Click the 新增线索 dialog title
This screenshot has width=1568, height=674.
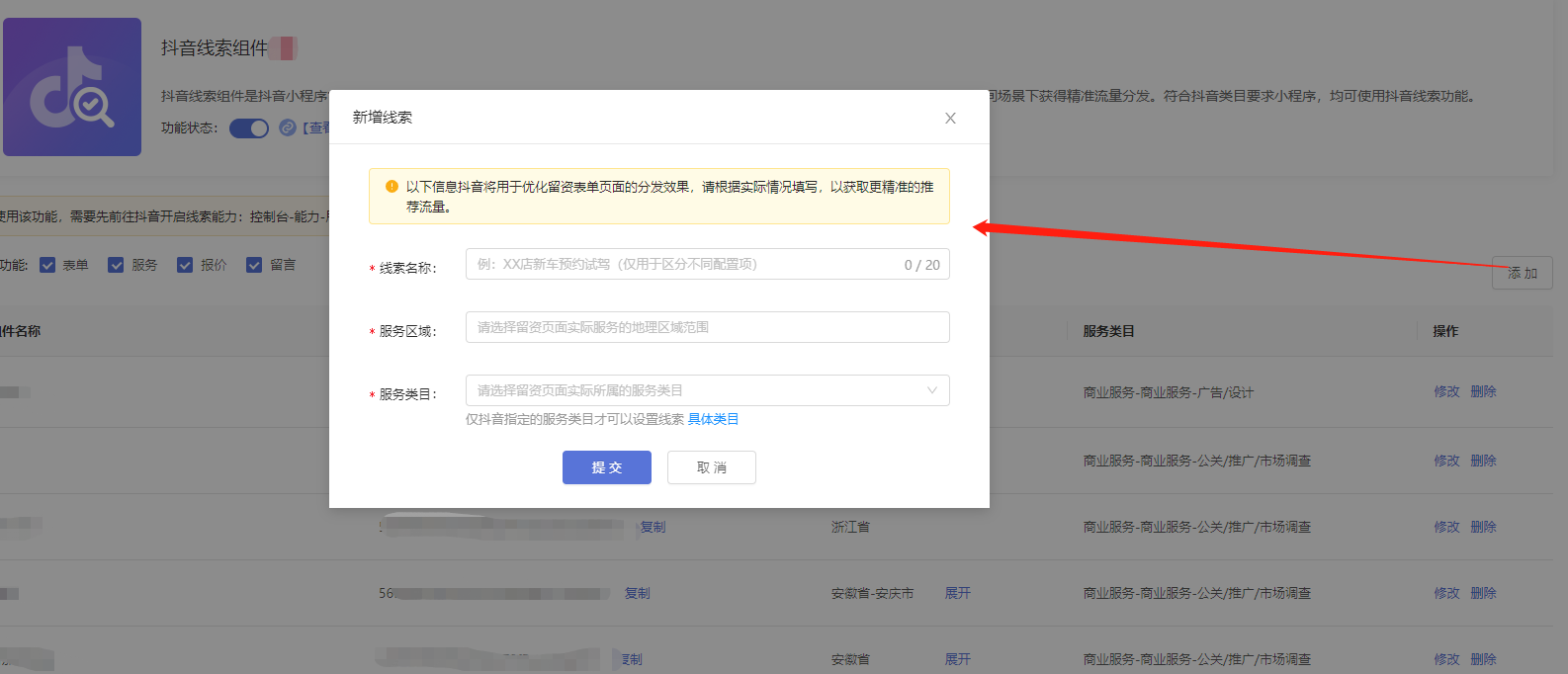click(383, 117)
